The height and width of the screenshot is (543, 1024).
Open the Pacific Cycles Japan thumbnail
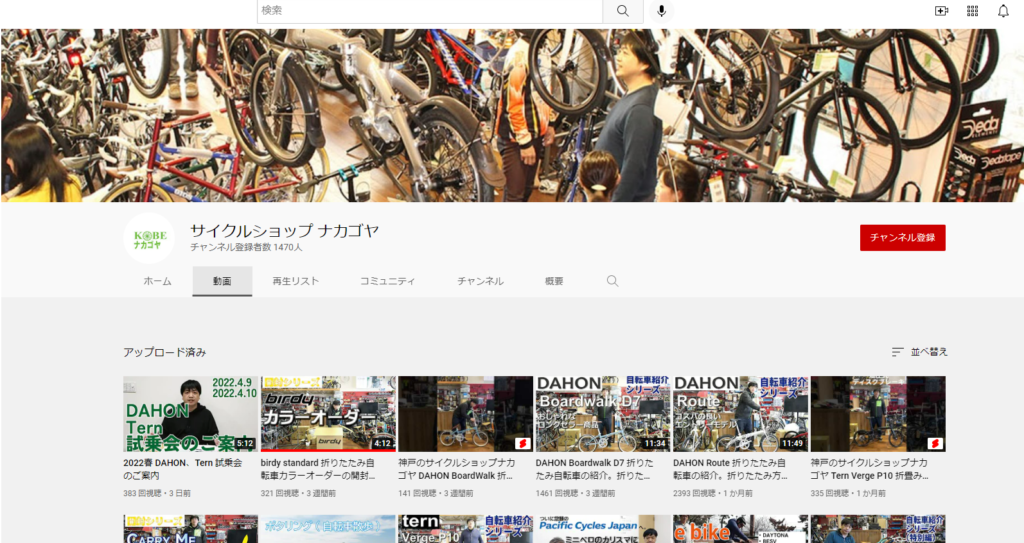[603, 529]
